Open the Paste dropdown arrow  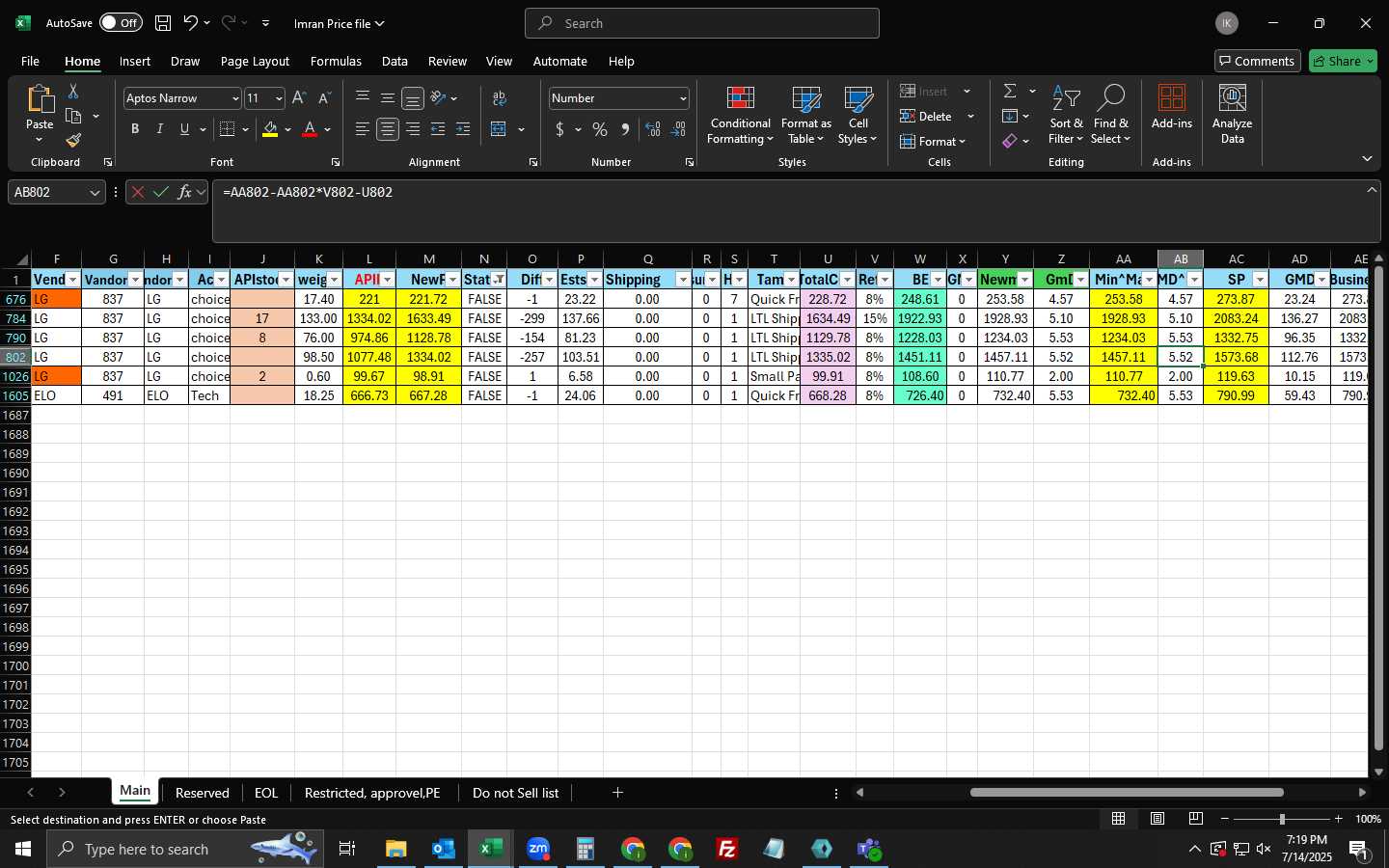coord(39,140)
